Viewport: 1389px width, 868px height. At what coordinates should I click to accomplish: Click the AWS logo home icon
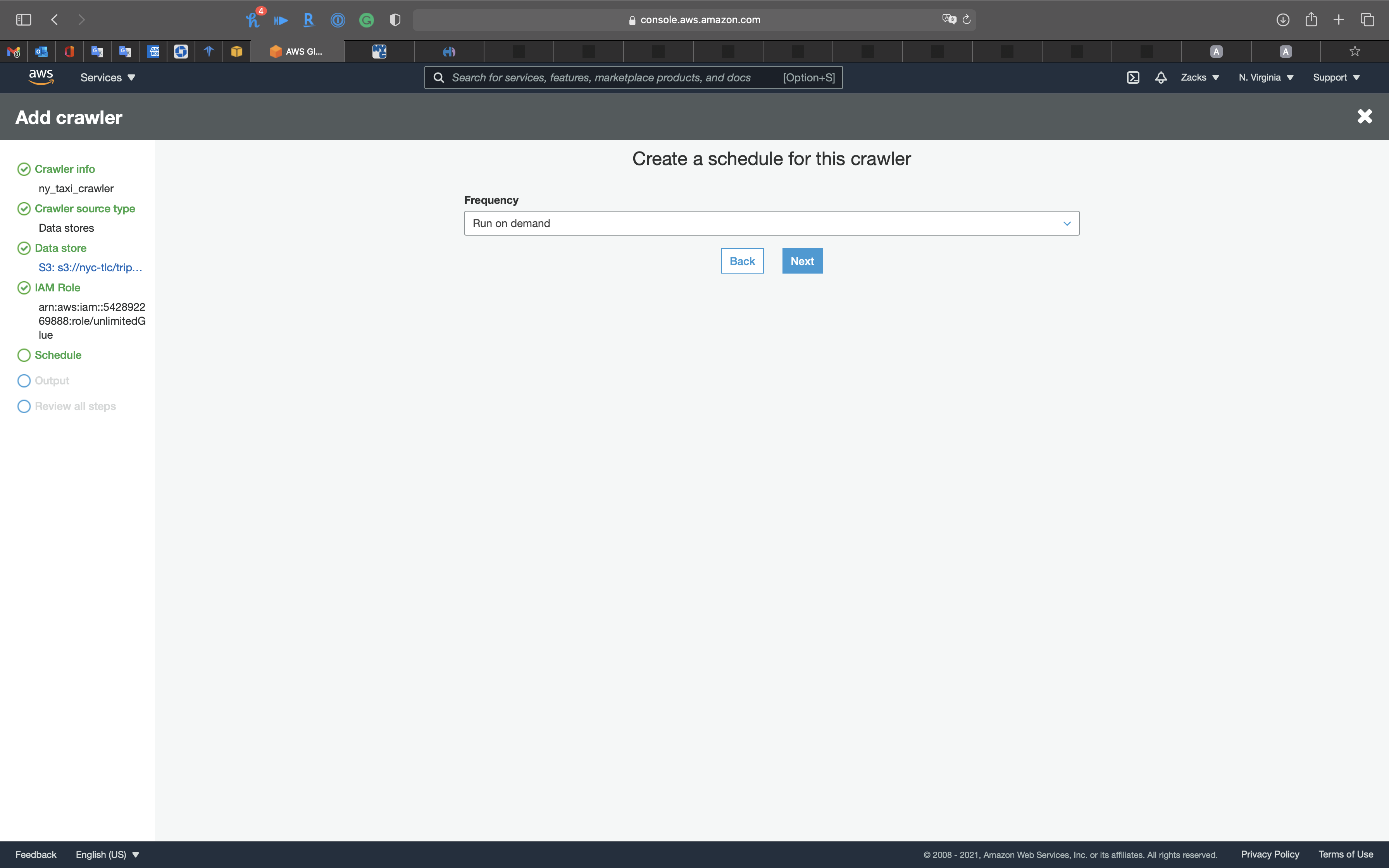click(41, 77)
